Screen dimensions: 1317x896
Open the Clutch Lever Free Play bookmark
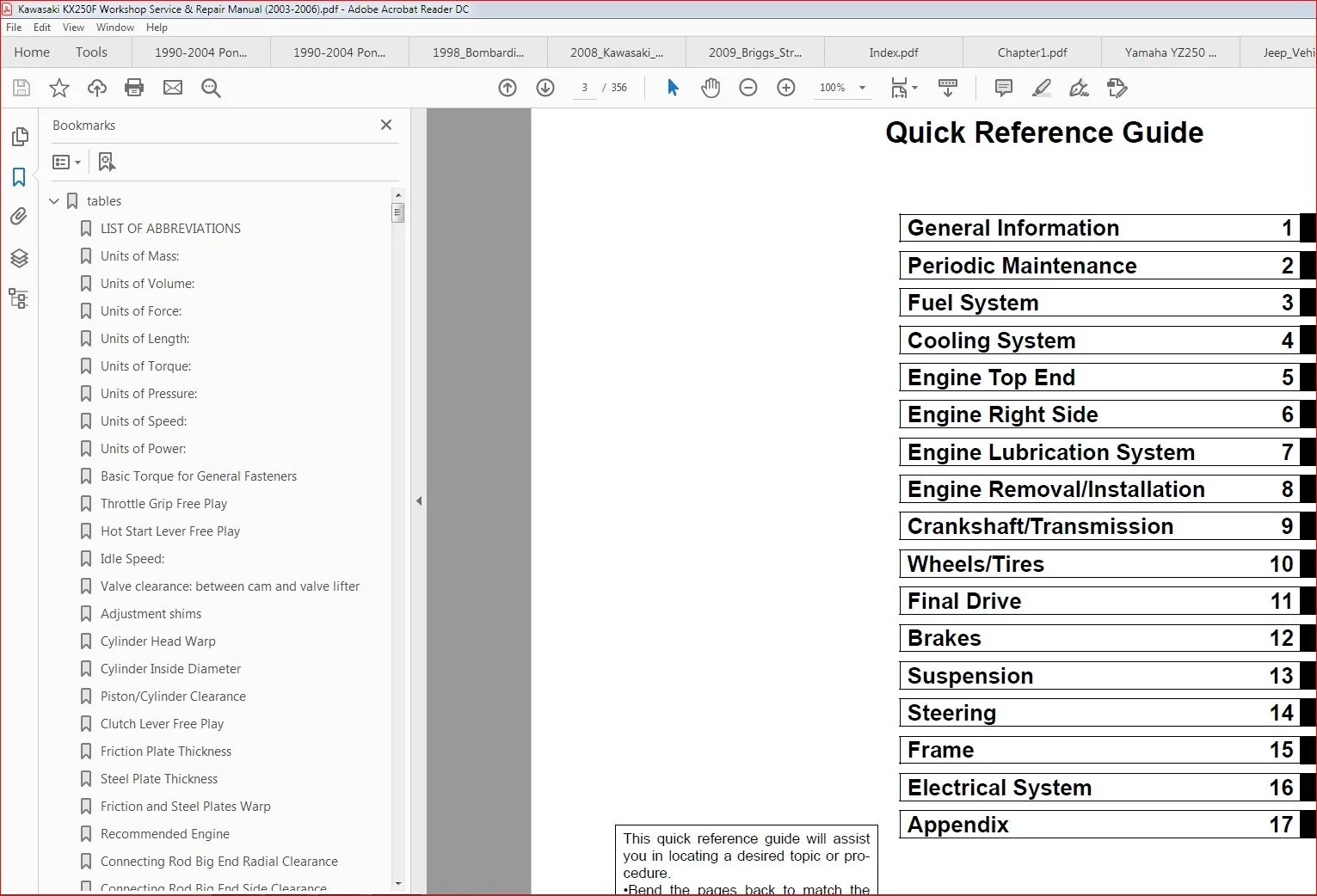[162, 724]
